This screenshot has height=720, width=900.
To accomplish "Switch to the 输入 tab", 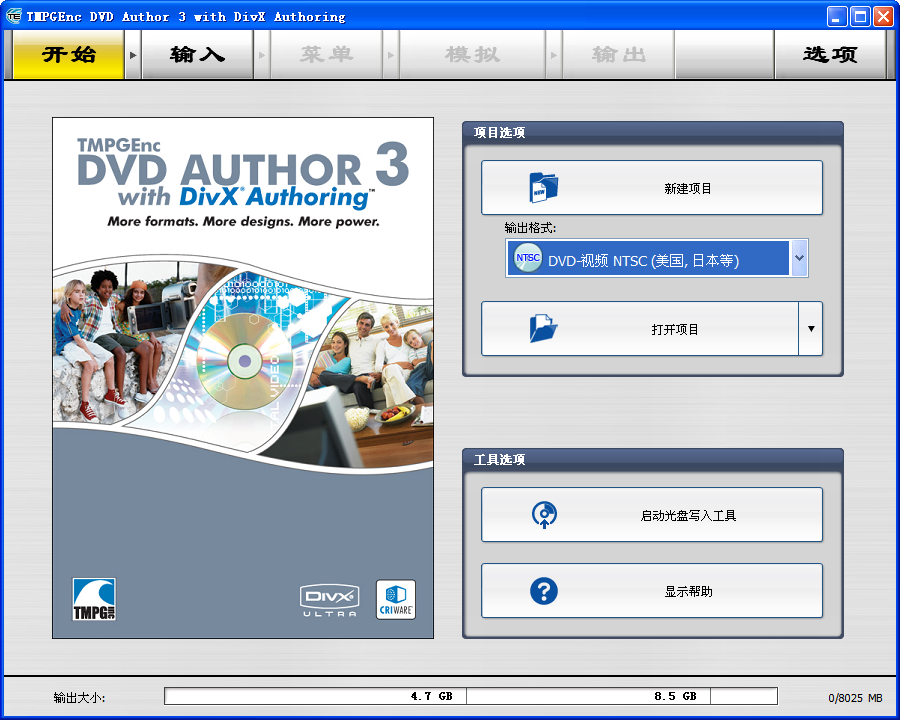I will 197,55.
